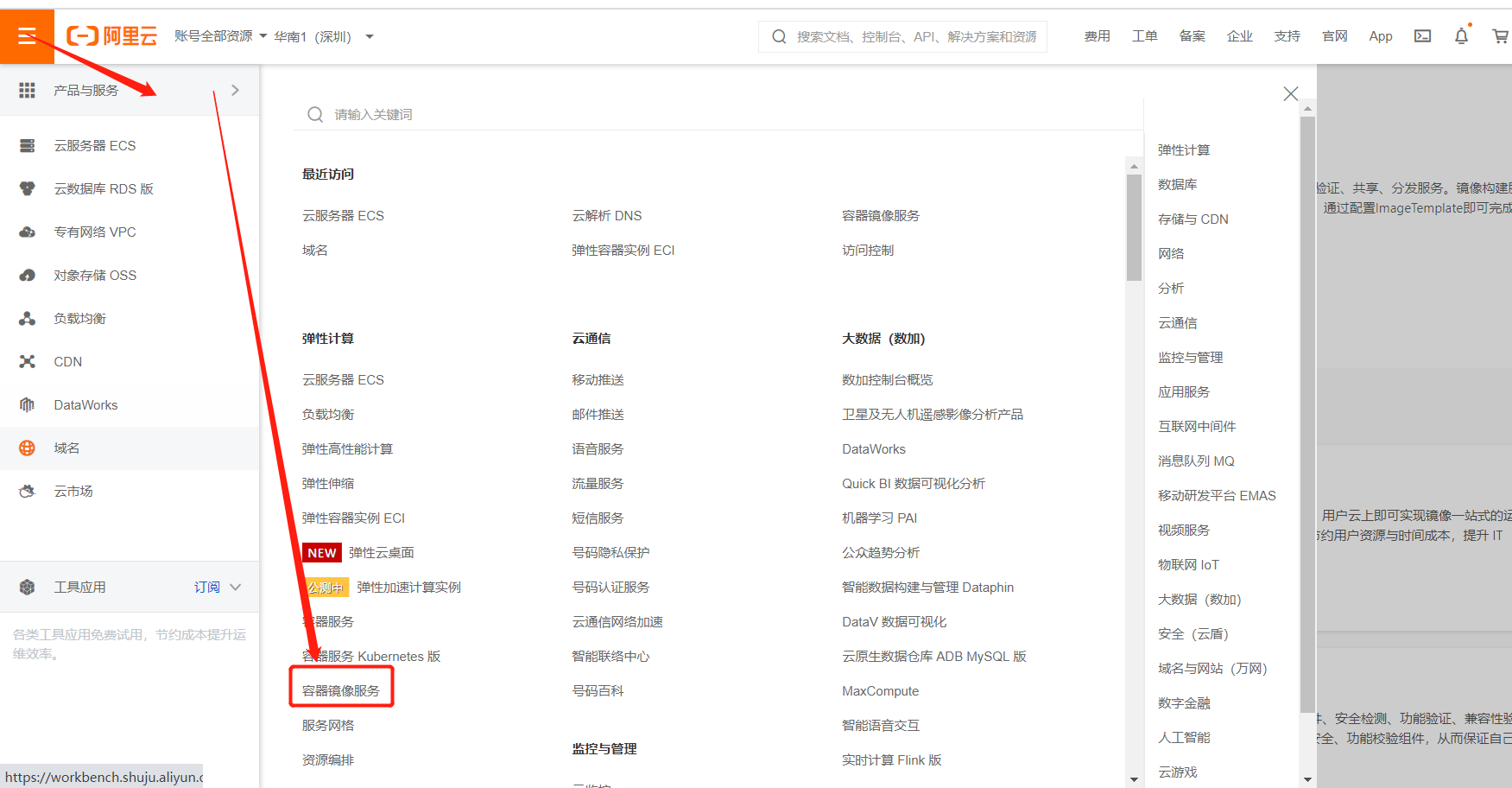Open 容器镜像服务 under 弹性计算
Viewport: 1512px width, 788px height.
[x=341, y=691]
